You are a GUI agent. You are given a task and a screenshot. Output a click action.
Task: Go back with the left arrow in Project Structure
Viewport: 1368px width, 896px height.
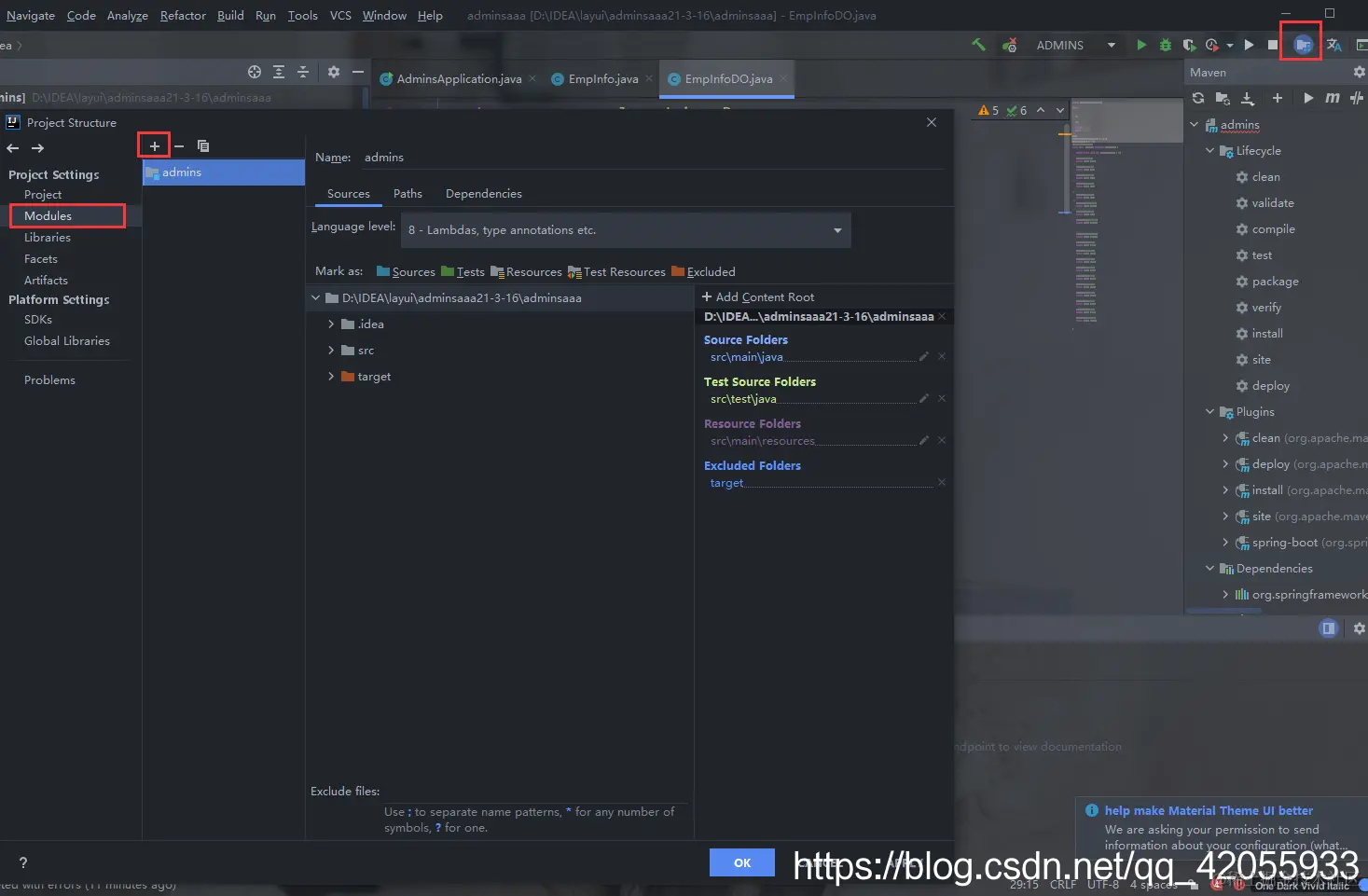(x=13, y=148)
